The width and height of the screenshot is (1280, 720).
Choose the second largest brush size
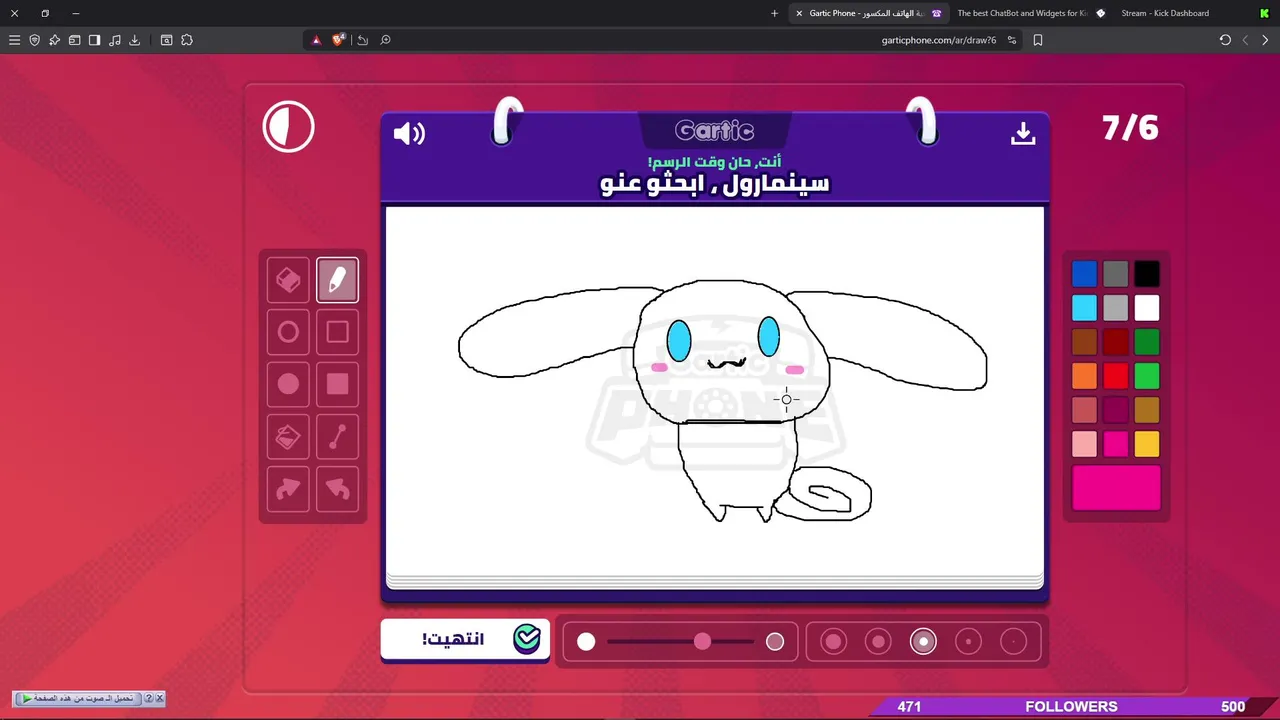878,642
